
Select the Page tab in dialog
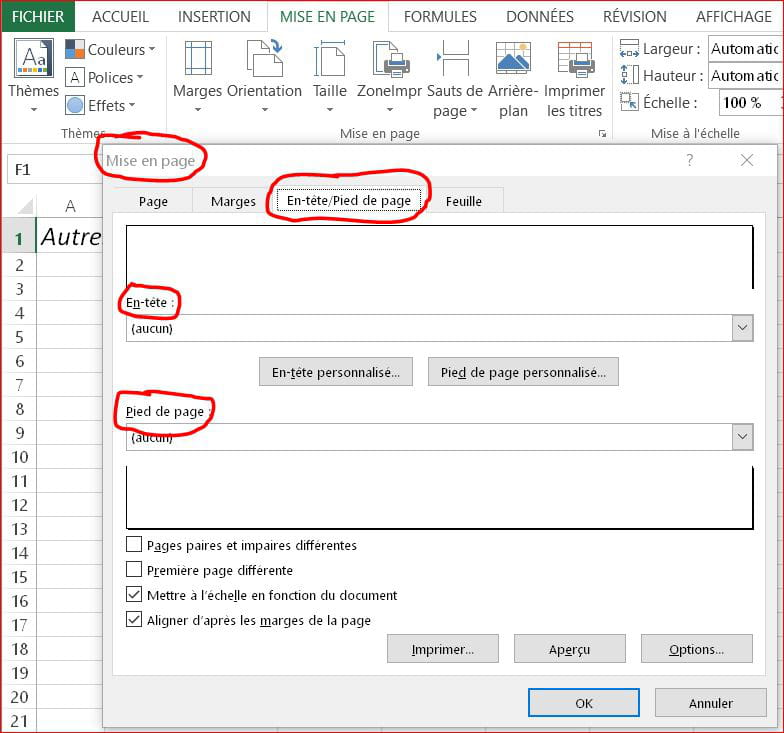153,201
